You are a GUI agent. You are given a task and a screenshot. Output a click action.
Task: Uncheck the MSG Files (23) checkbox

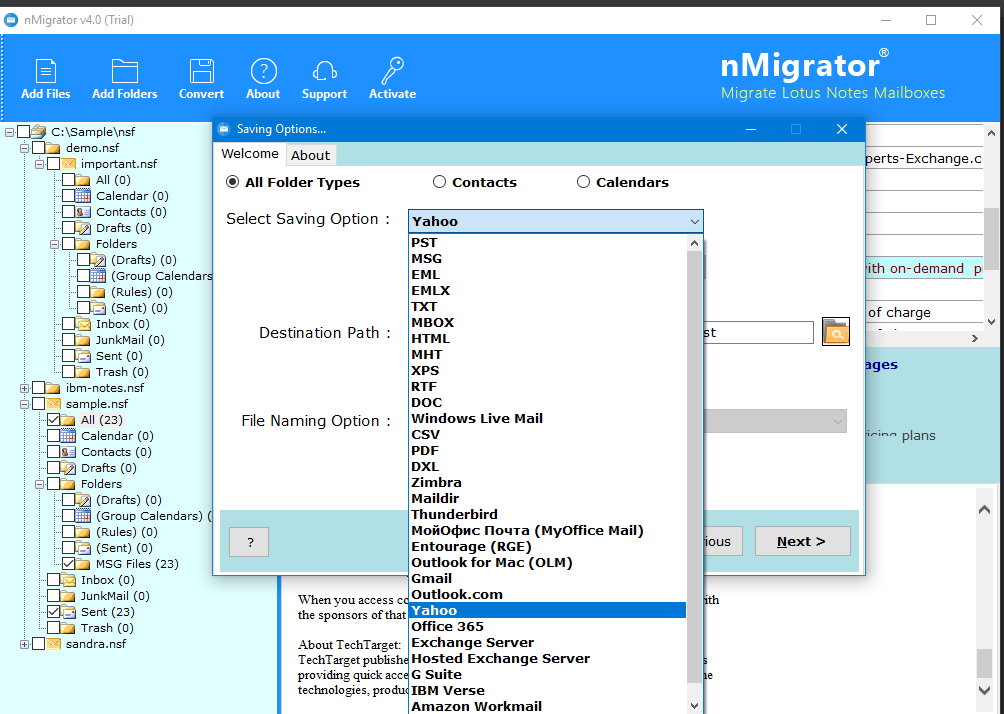69,564
